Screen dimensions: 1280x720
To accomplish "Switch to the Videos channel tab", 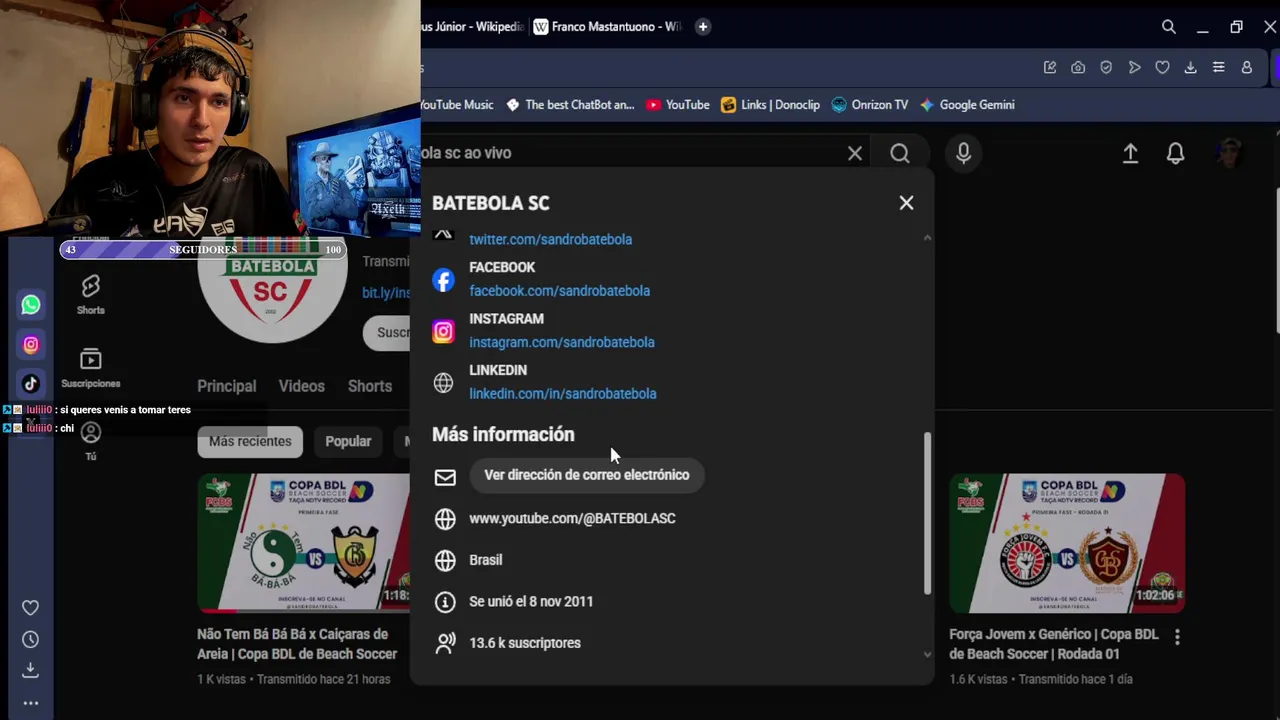I will [x=302, y=386].
